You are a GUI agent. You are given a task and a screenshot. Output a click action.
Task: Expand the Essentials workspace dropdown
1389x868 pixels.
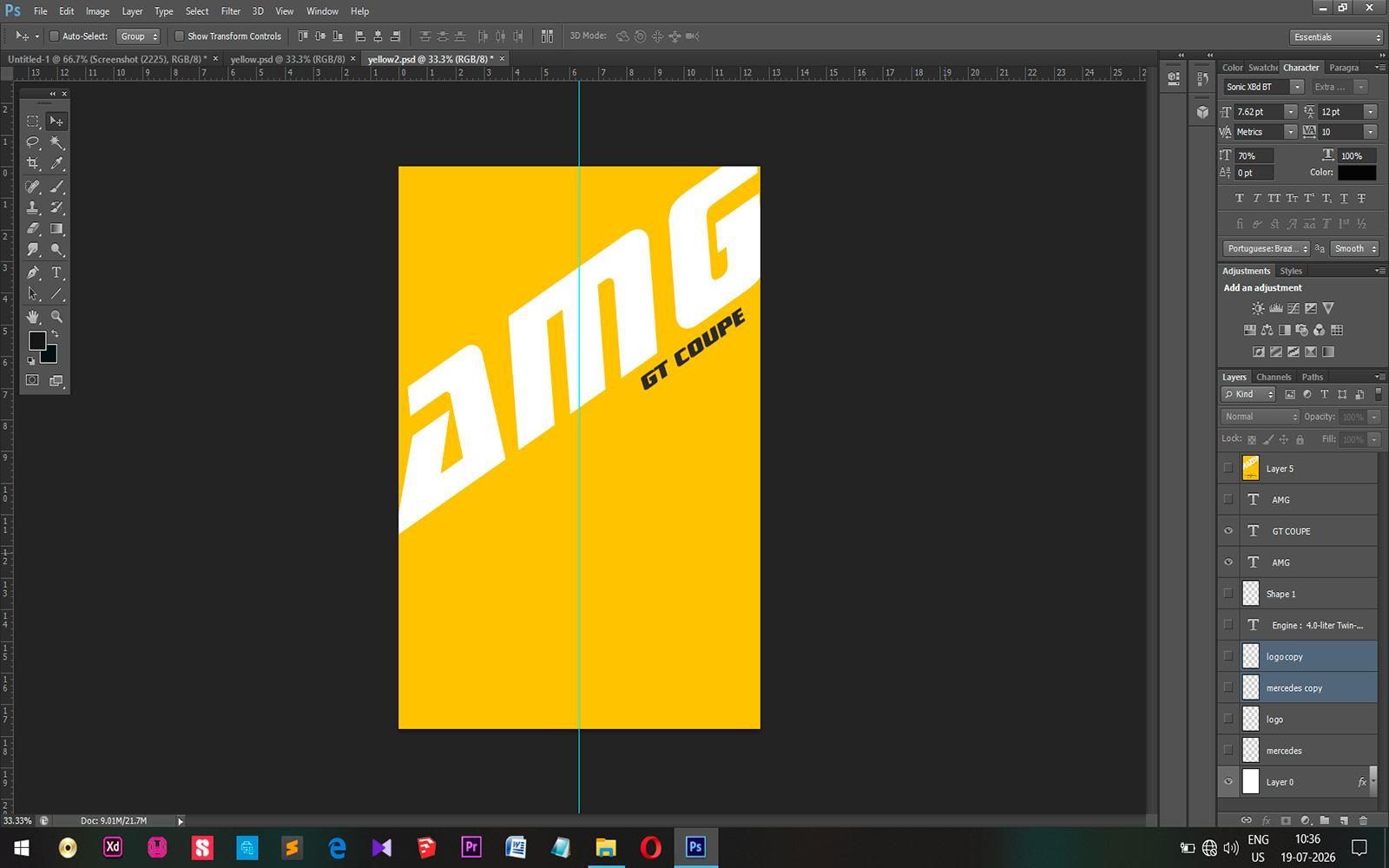[x=1336, y=37]
